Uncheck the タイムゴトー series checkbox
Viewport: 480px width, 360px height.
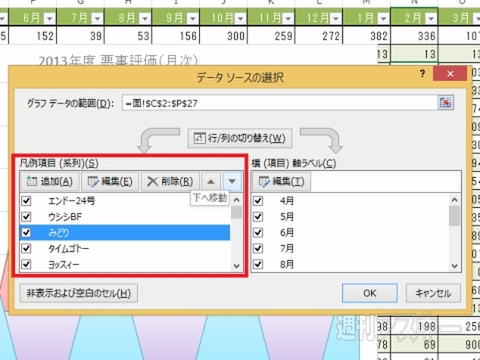[26, 249]
